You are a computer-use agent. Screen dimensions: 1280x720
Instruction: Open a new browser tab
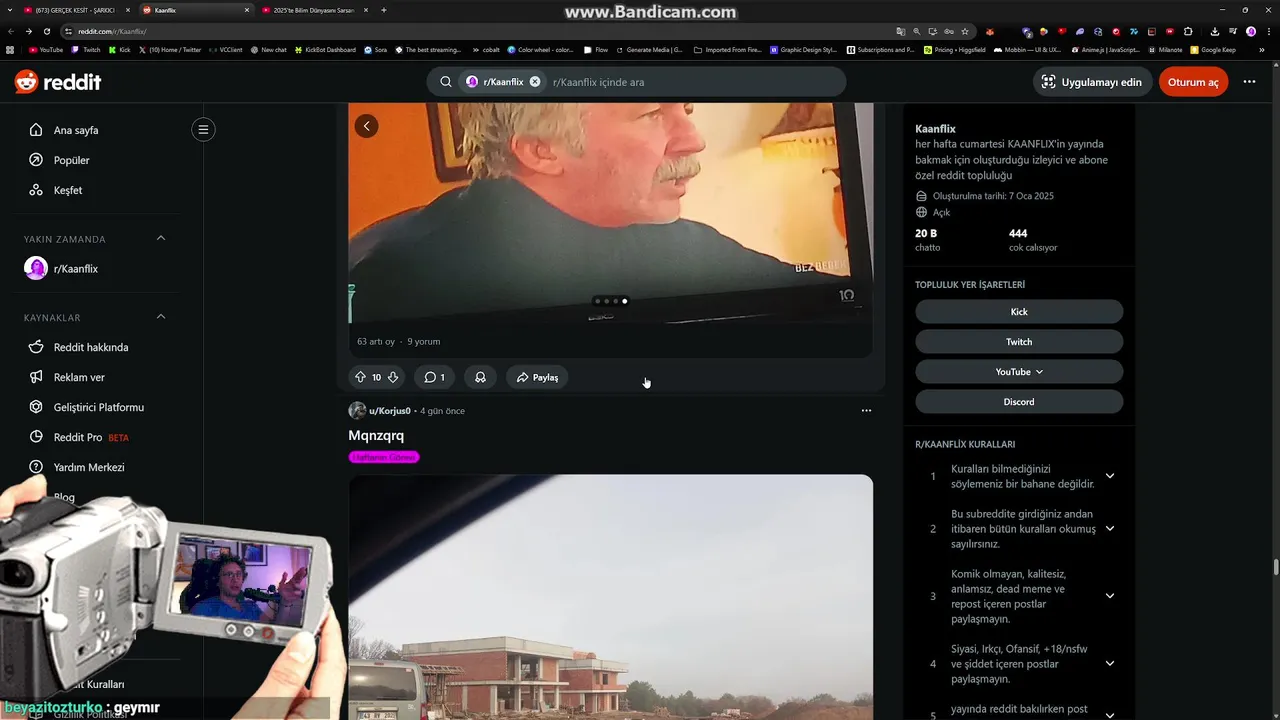point(384,10)
